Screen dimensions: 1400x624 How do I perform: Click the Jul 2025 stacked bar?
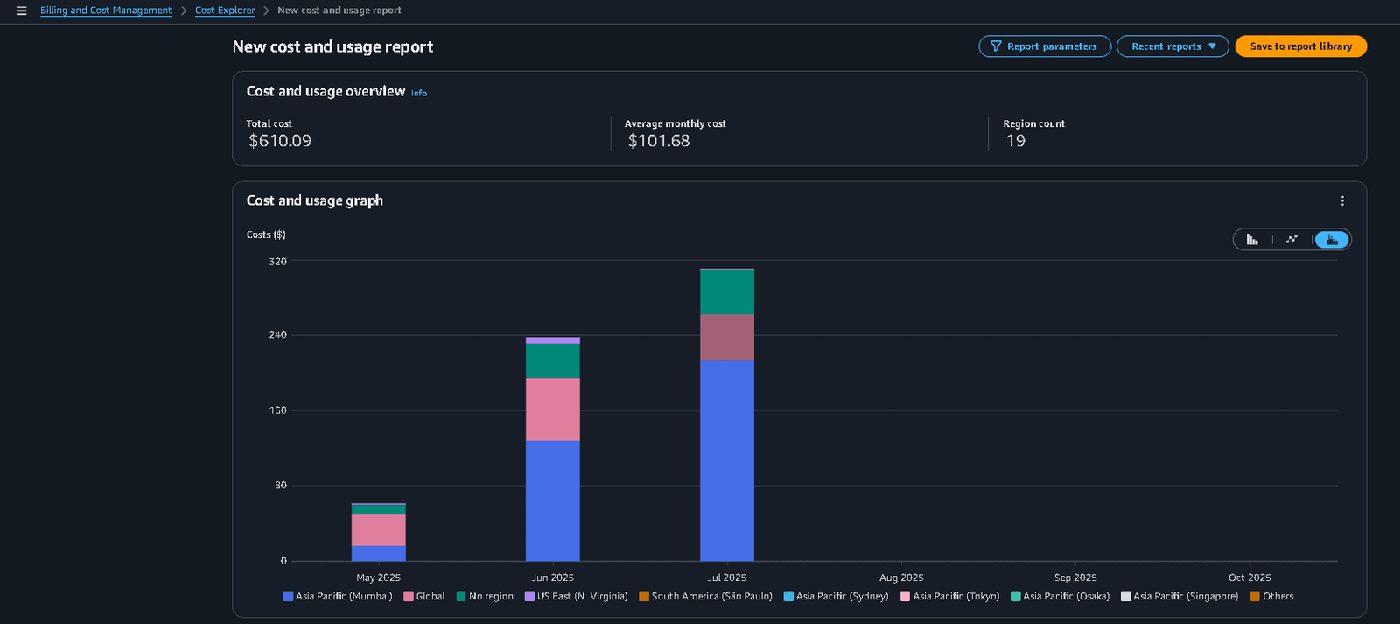(727, 415)
